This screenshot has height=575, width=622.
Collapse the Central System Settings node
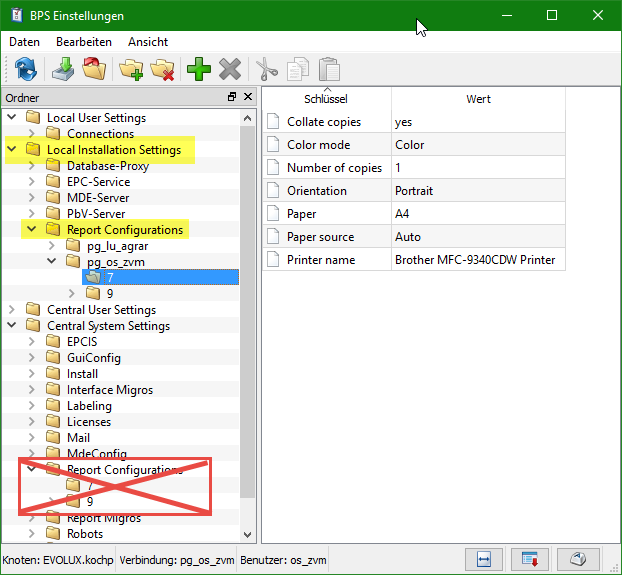tap(12, 326)
